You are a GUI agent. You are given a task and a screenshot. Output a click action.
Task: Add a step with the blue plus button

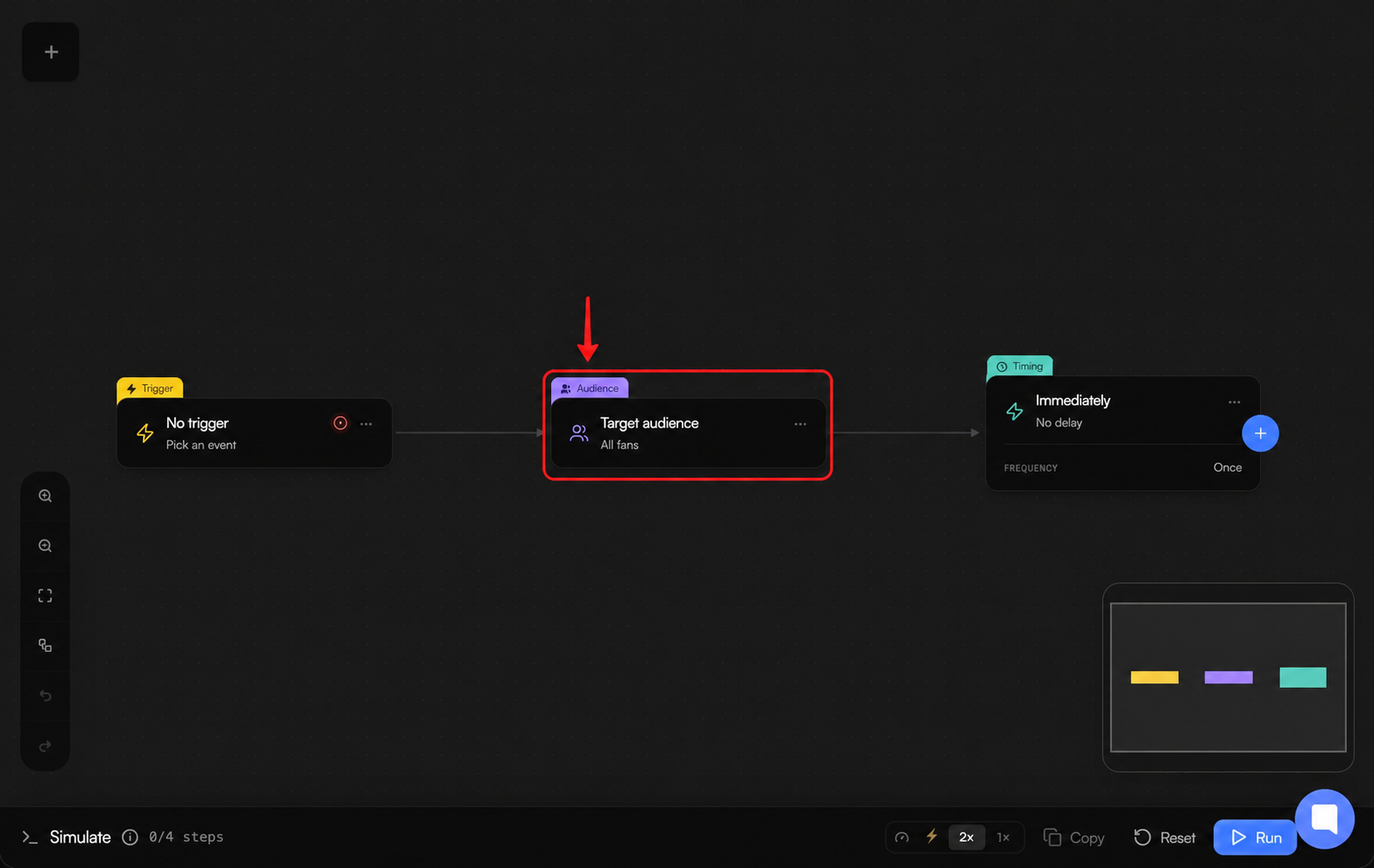(x=1260, y=434)
